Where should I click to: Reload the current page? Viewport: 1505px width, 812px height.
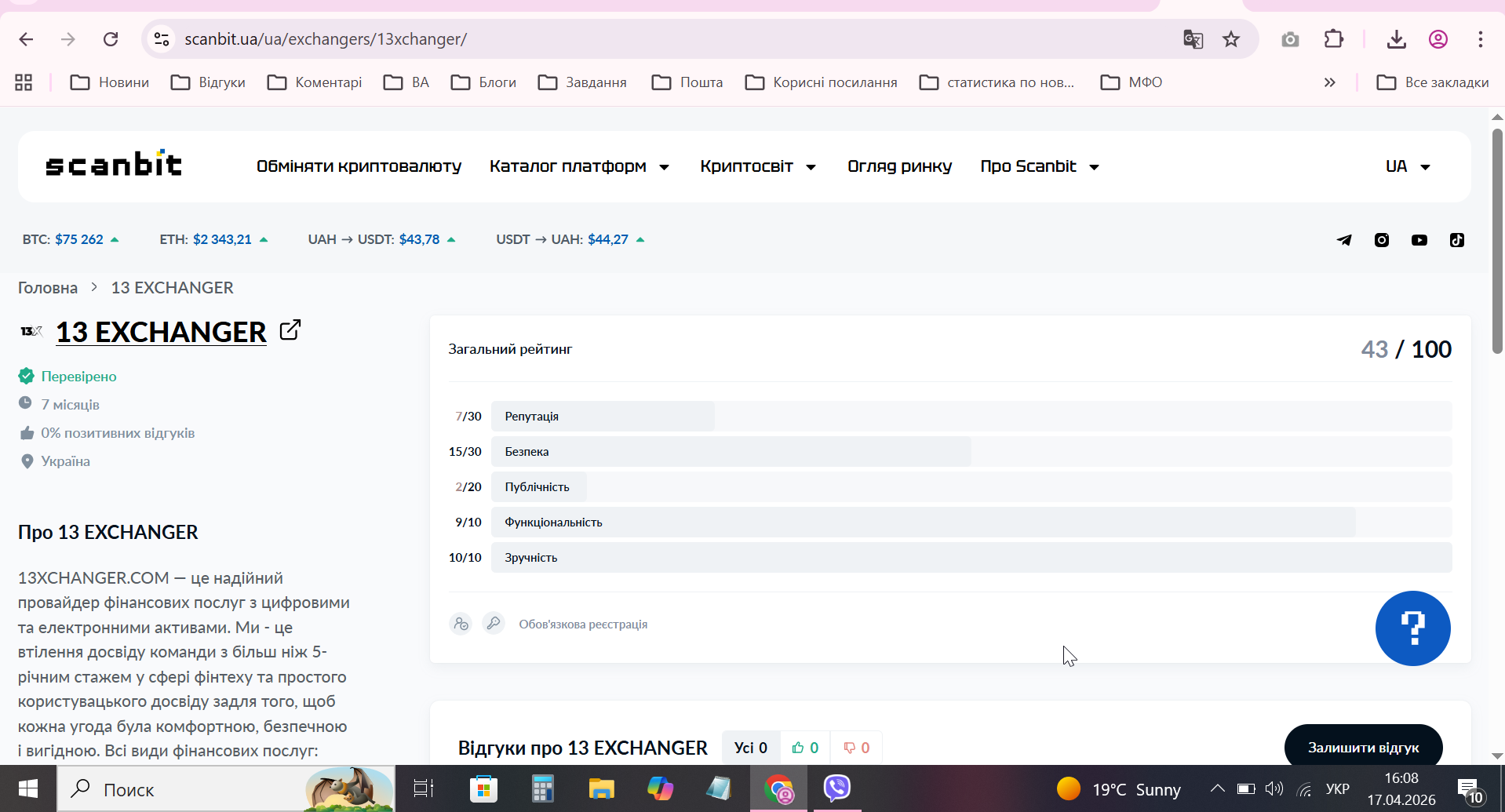tap(111, 39)
